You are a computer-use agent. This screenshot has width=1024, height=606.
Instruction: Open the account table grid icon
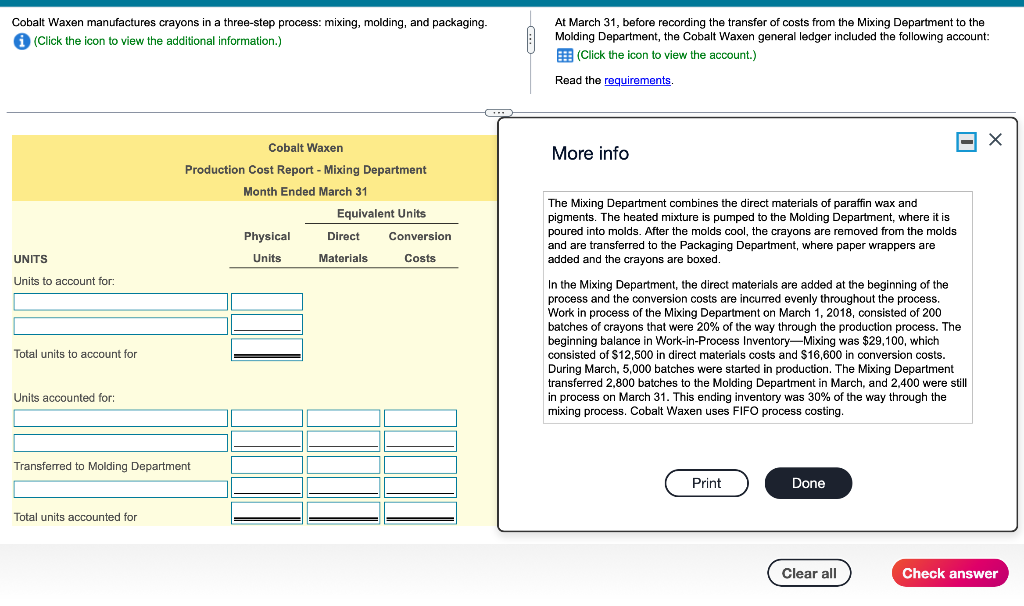pos(565,56)
